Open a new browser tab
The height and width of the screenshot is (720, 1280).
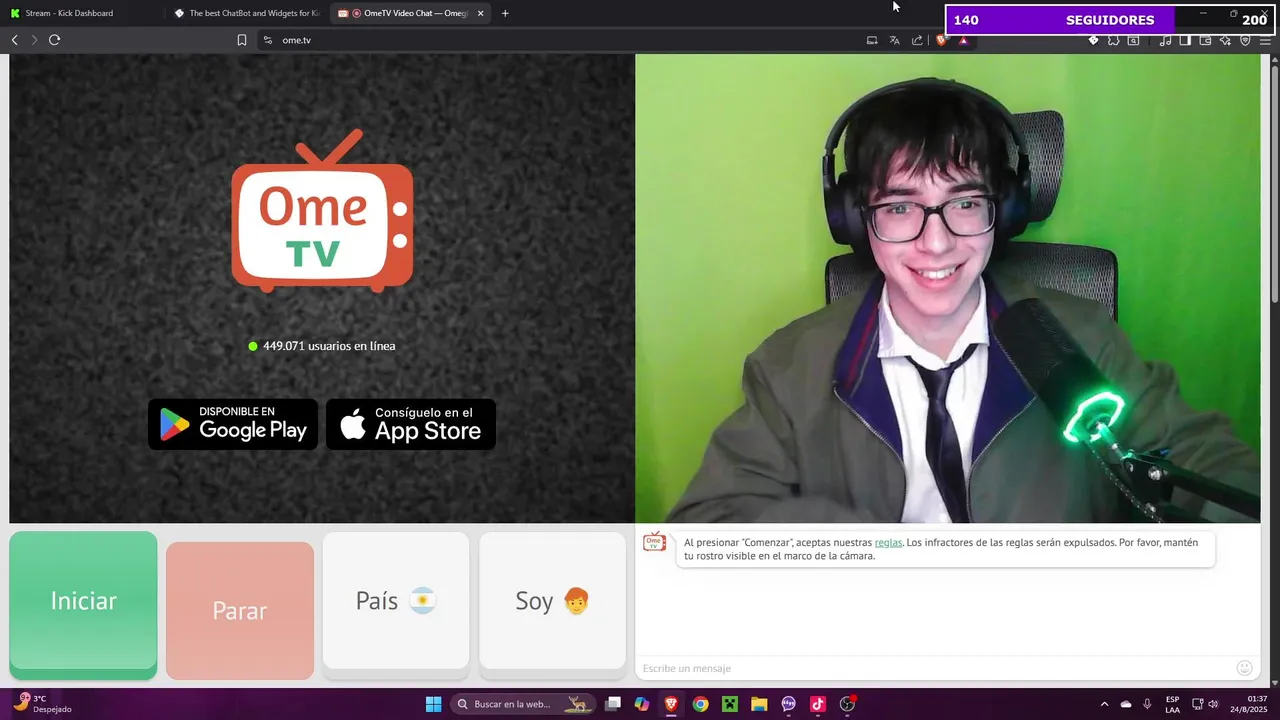tap(505, 13)
